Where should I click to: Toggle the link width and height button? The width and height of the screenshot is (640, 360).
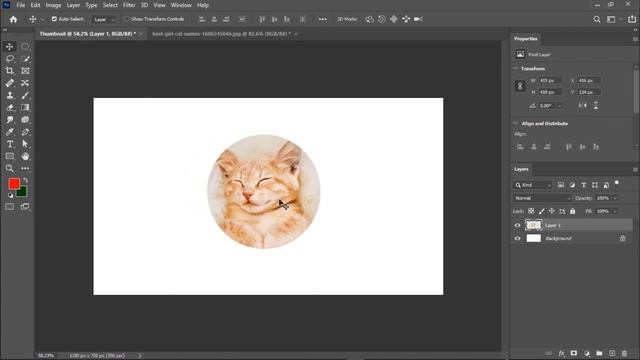(520, 86)
